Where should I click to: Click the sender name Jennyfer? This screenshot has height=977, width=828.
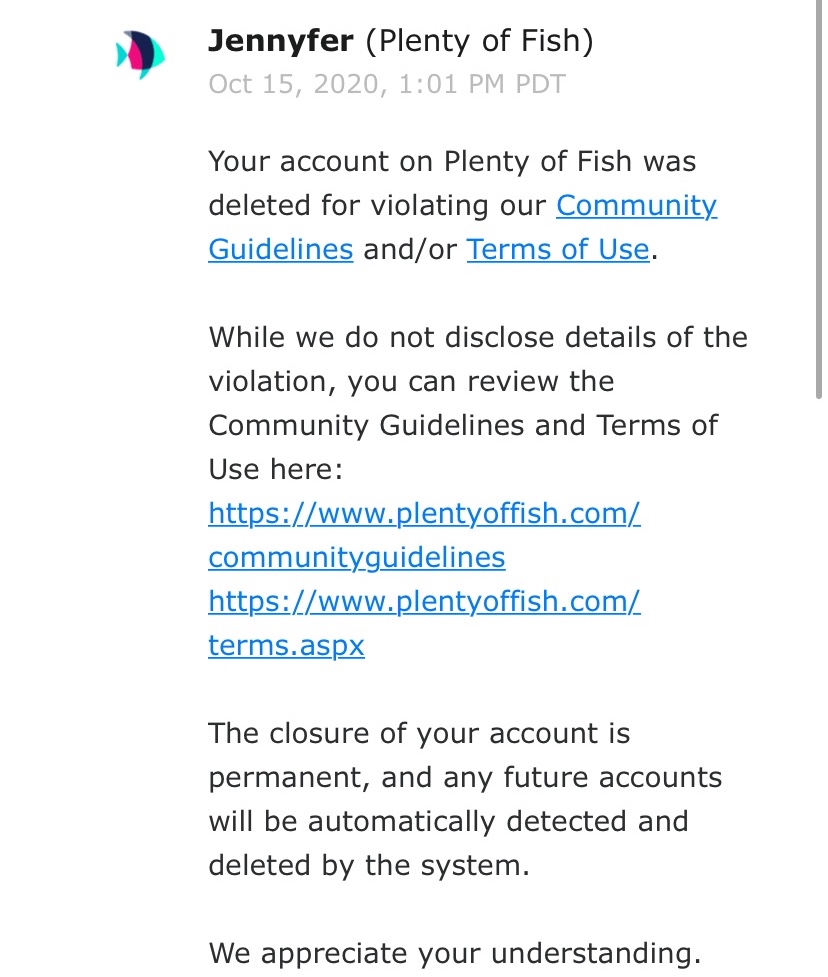coord(280,41)
